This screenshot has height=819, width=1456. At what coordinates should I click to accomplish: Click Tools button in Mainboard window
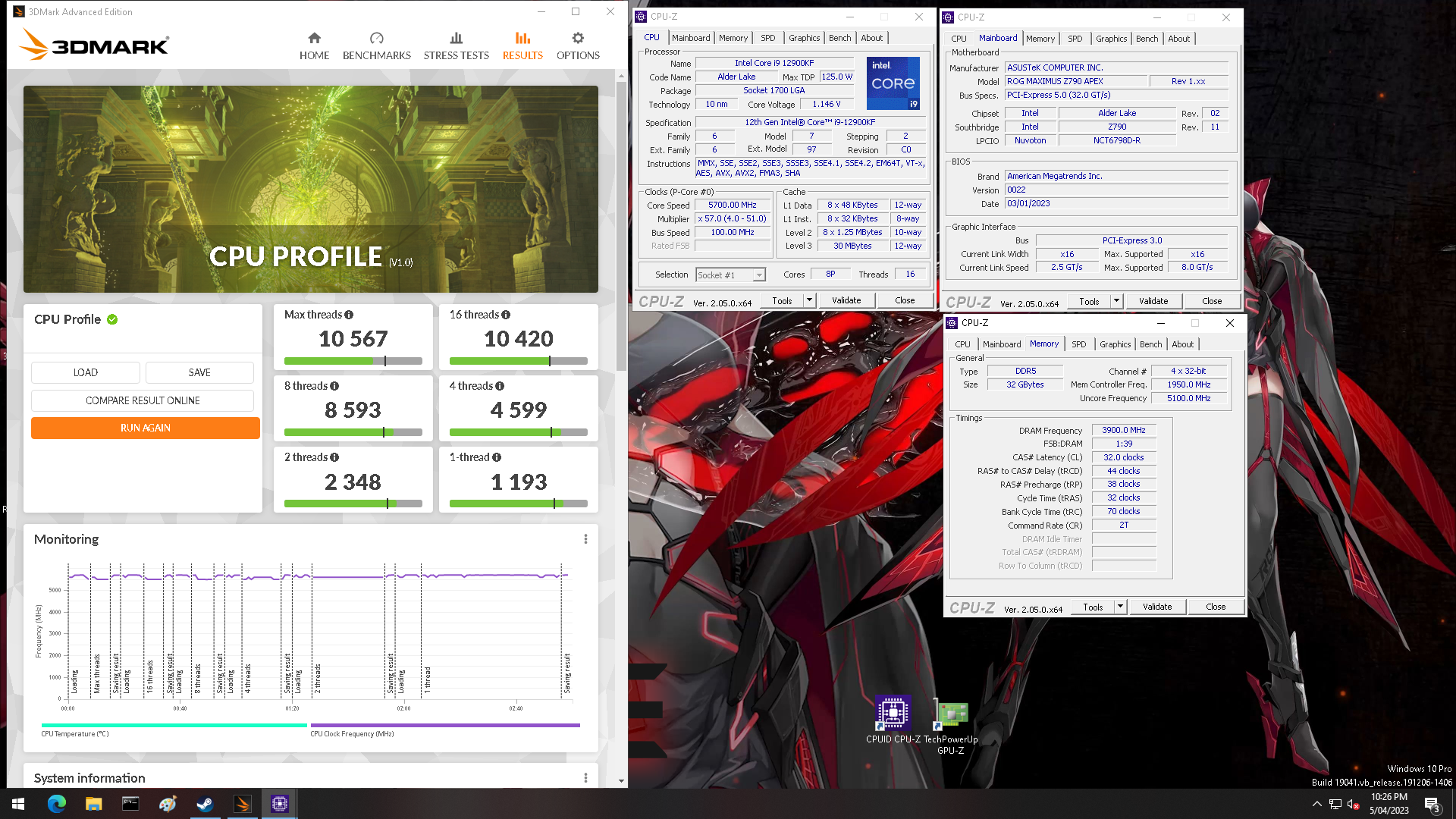[1089, 301]
